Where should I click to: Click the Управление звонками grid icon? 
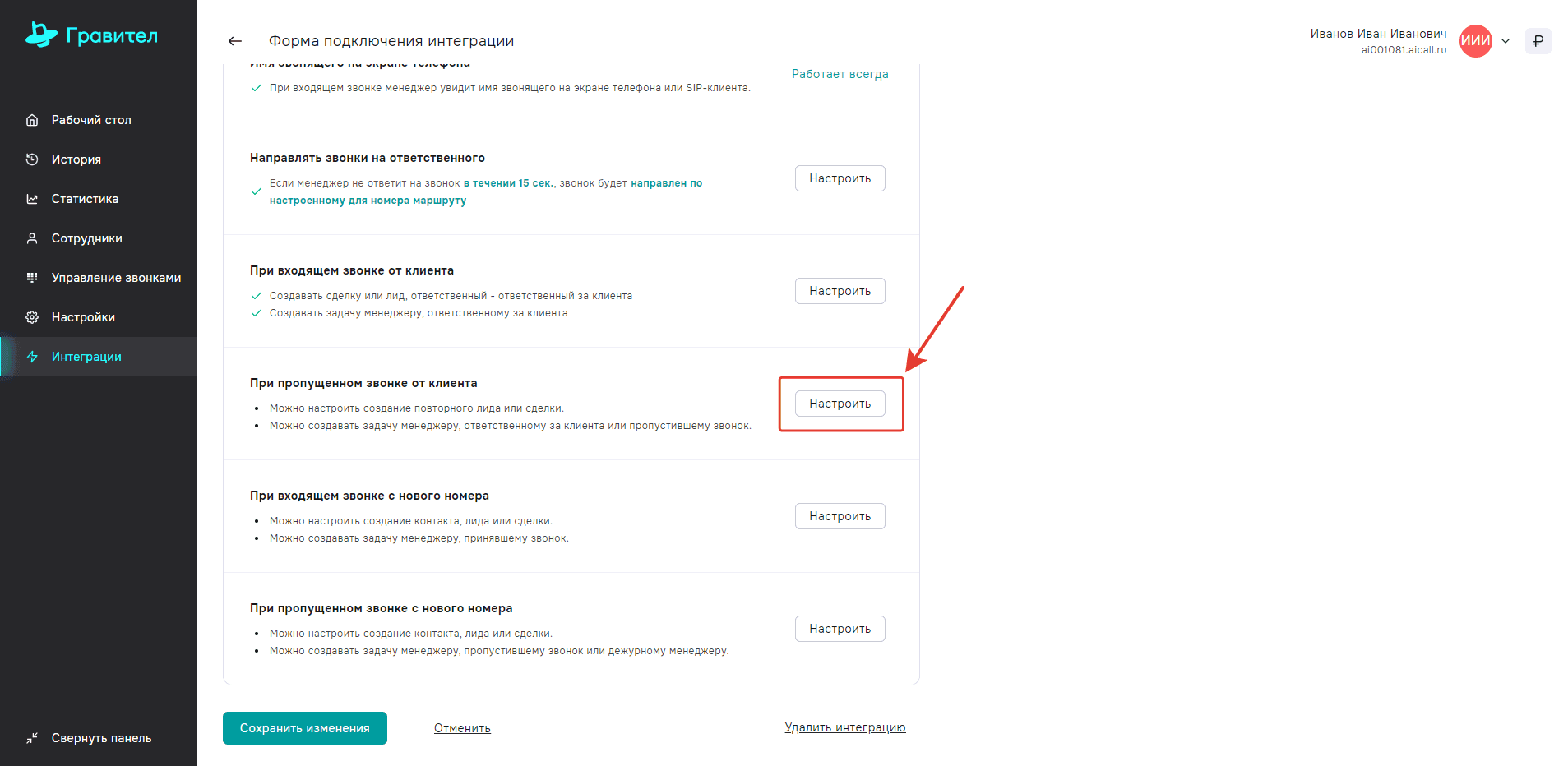(32, 278)
